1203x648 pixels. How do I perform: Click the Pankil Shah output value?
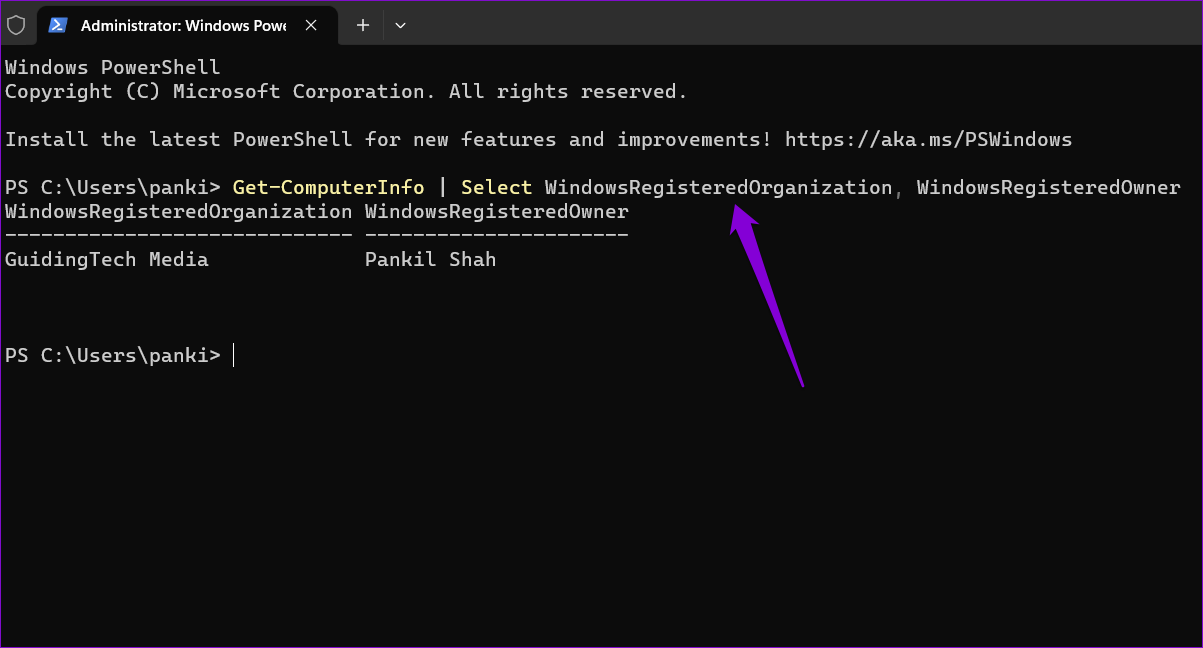point(430,259)
